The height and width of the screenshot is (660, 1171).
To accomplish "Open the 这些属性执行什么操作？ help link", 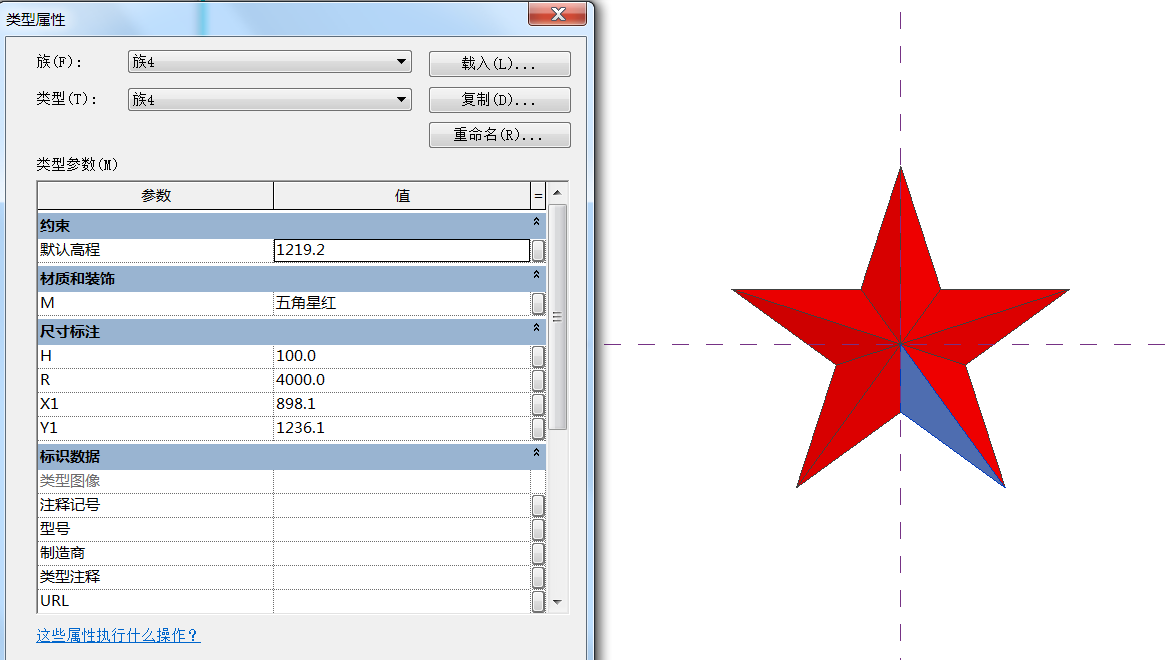I will pos(118,635).
